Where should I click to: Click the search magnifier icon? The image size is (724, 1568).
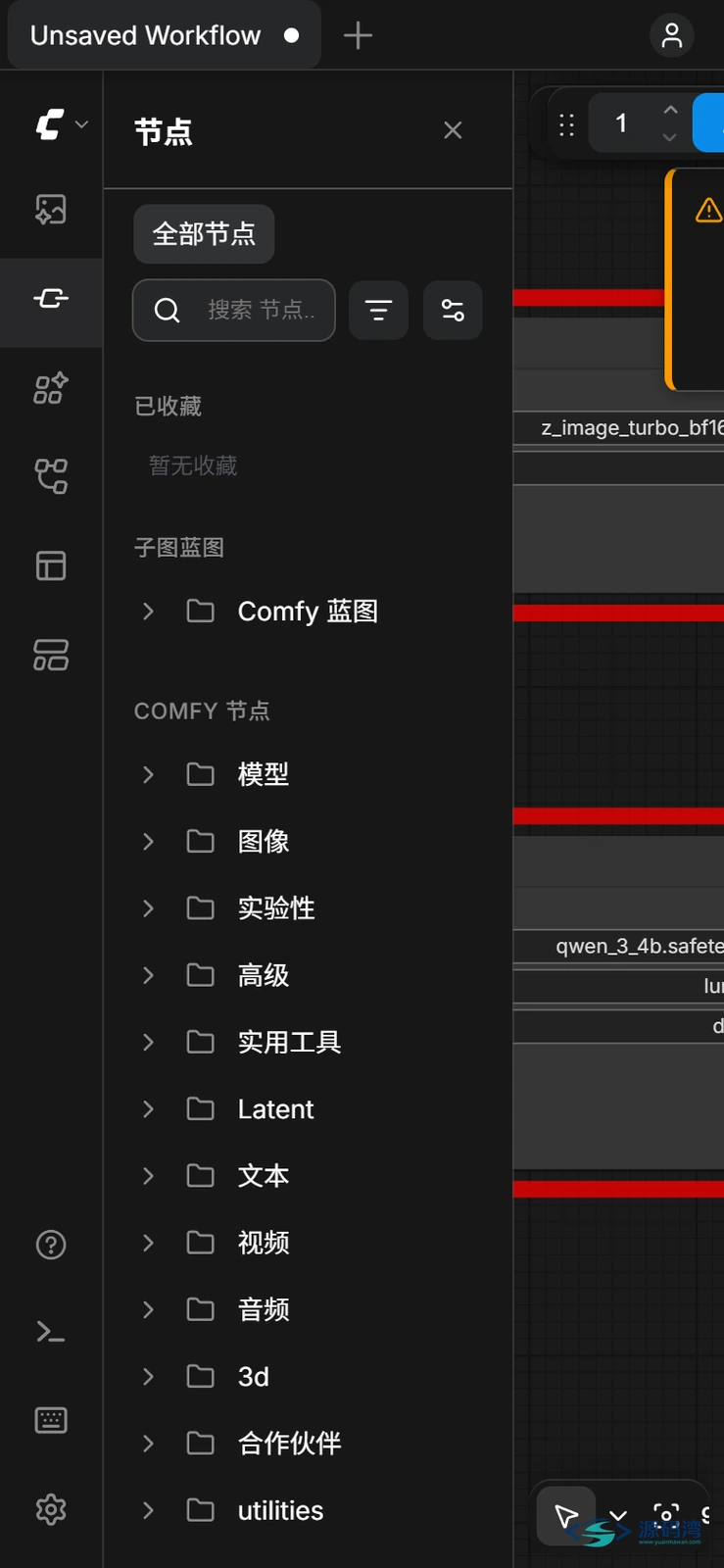[x=168, y=311]
